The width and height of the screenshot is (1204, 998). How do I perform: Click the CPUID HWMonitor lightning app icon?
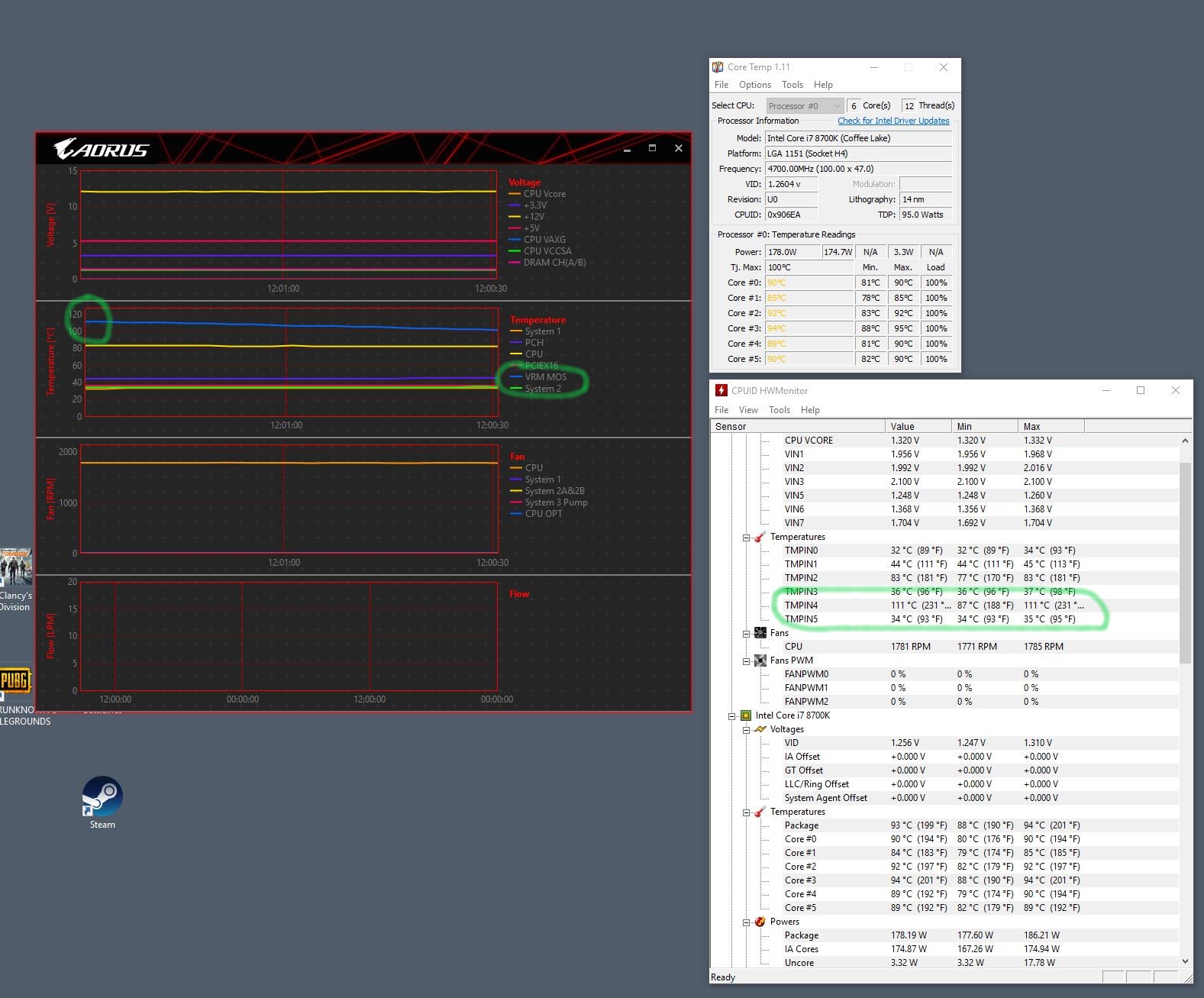pyautogui.click(x=721, y=390)
